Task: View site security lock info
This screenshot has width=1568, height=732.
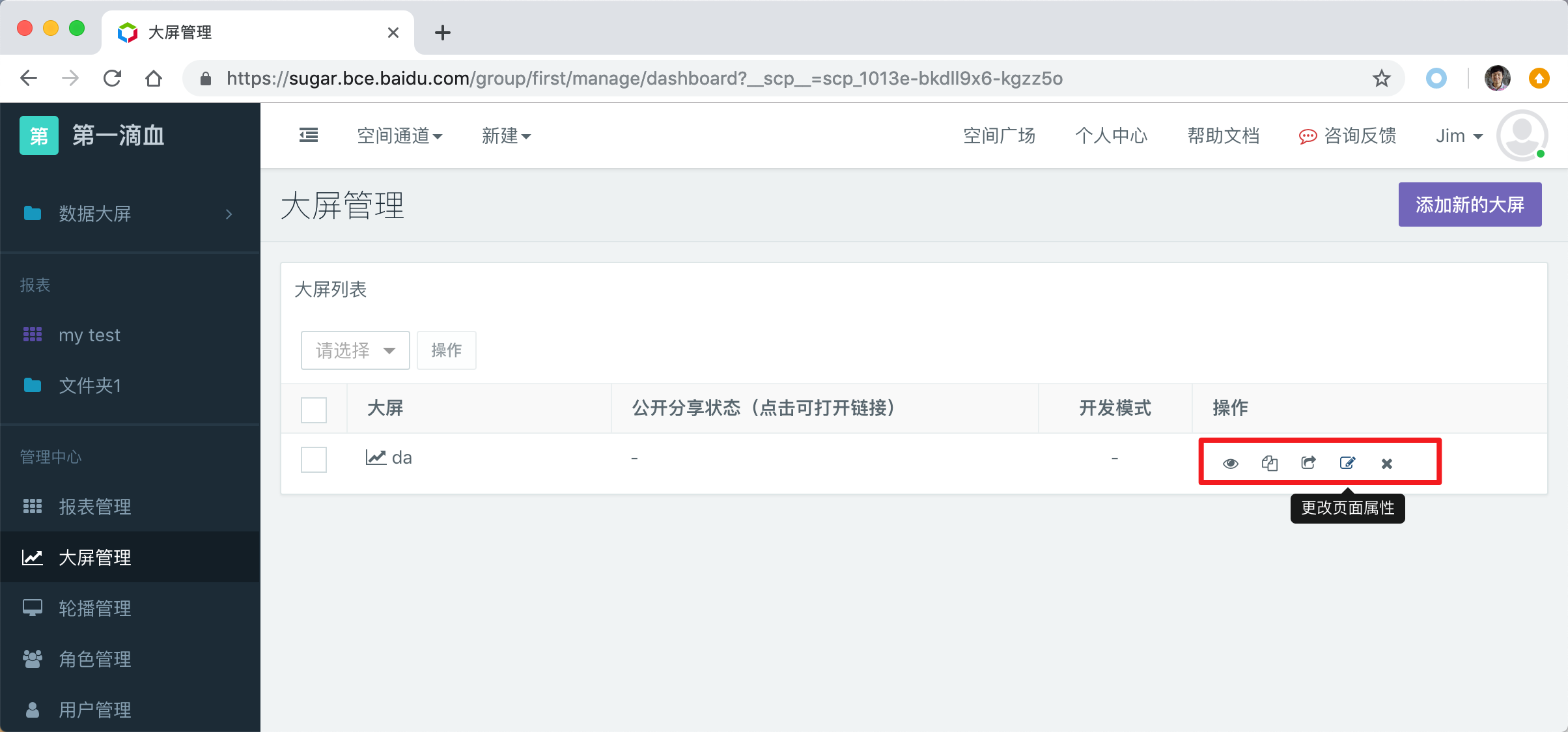Action: (206, 78)
